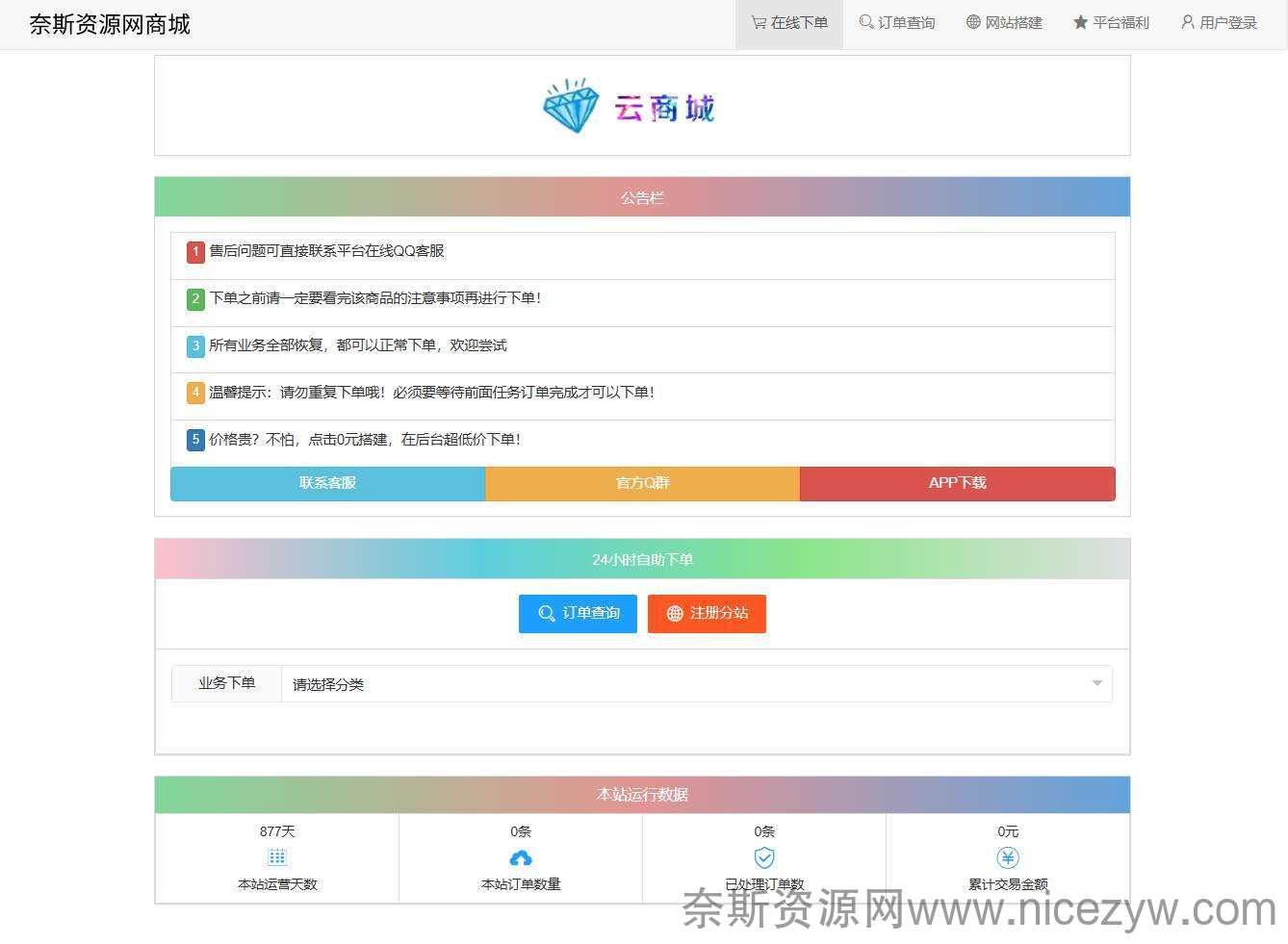Click the diamond logo of 云商城
This screenshot has width=1288, height=944.
tap(571, 106)
